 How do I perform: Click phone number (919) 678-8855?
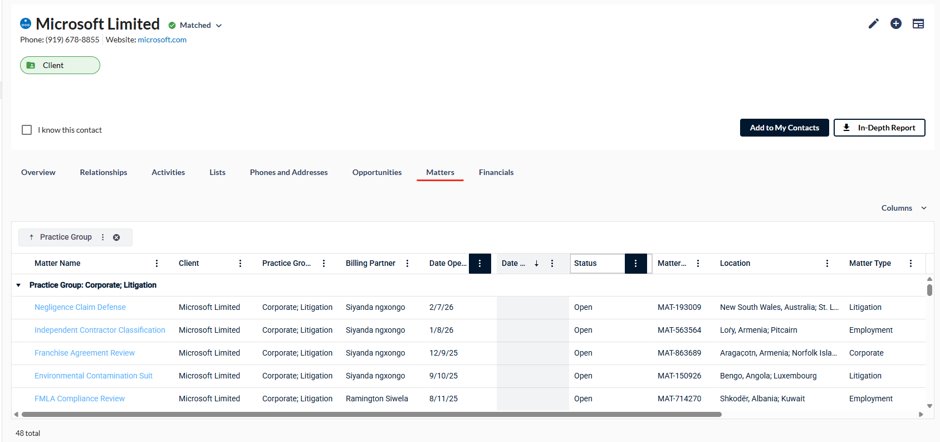[x=73, y=40]
